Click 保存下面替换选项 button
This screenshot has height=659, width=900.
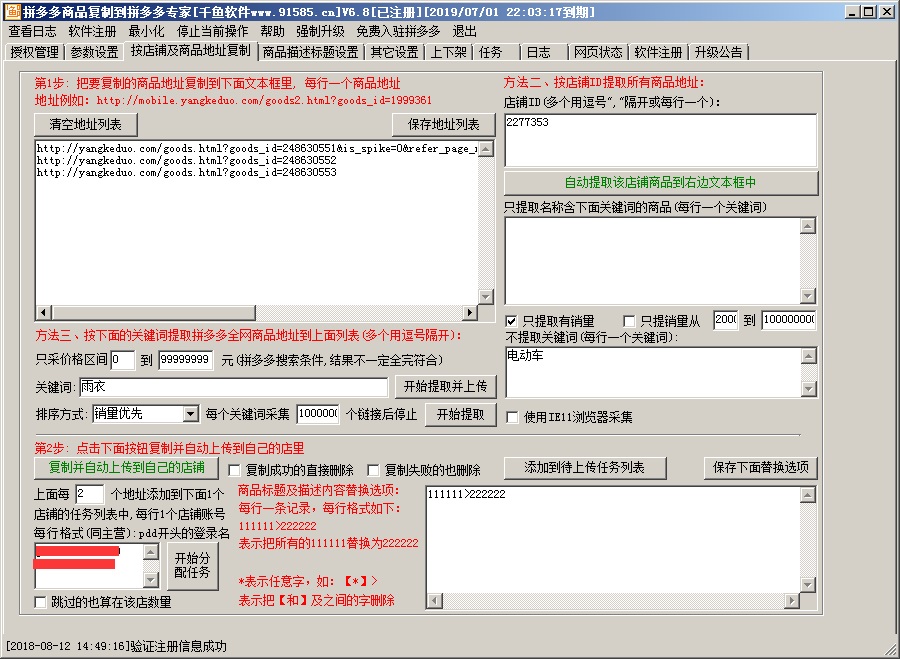pos(761,467)
